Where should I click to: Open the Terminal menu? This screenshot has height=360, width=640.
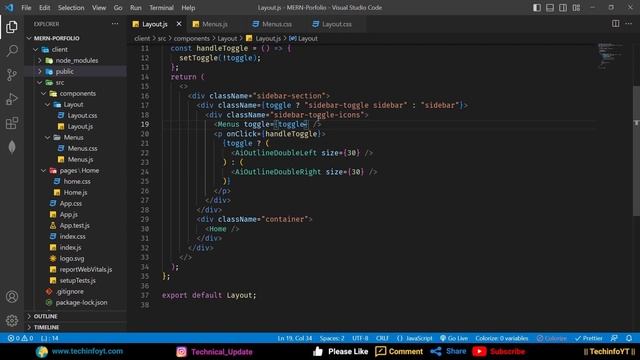tap(161, 8)
